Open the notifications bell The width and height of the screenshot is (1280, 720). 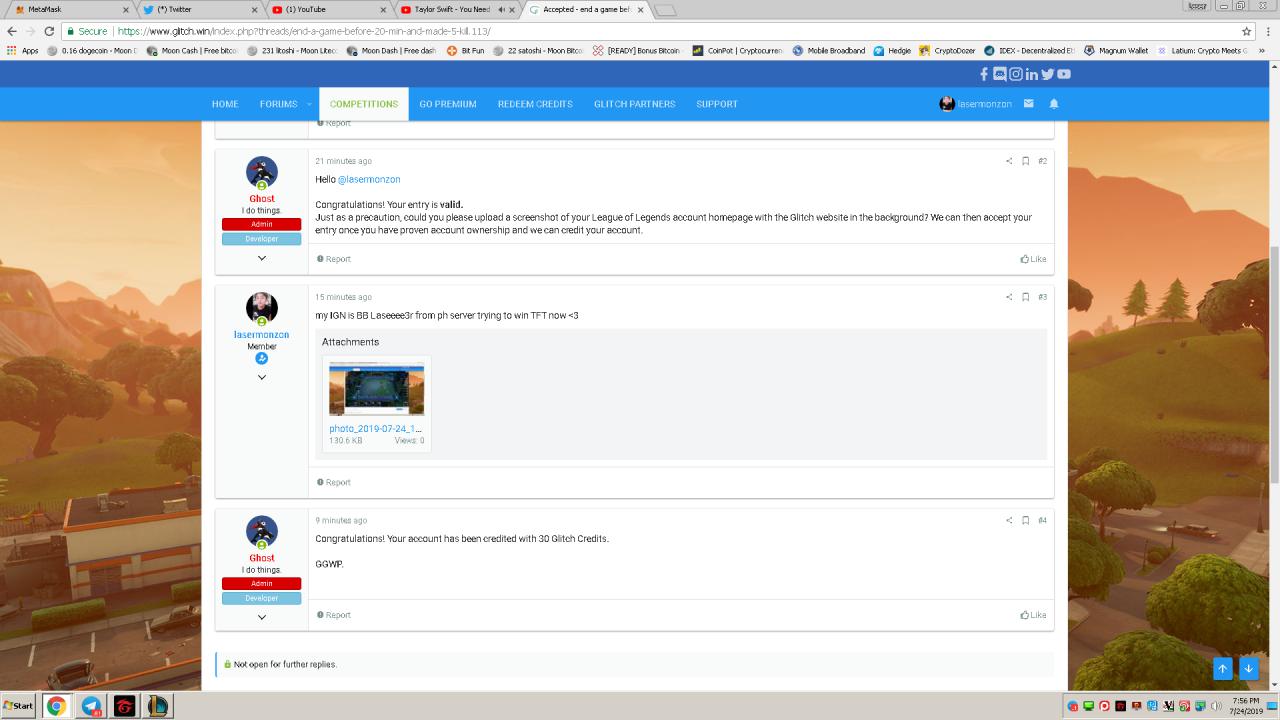[1053, 104]
